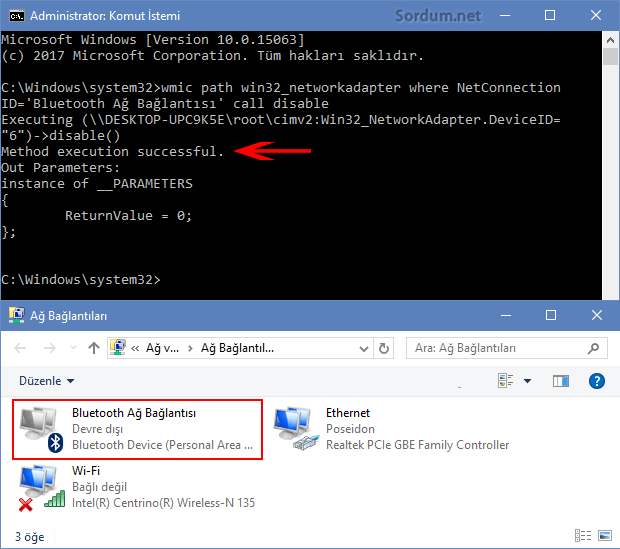
Task: Close the Command Prompt window
Action: click(x=595, y=16)
